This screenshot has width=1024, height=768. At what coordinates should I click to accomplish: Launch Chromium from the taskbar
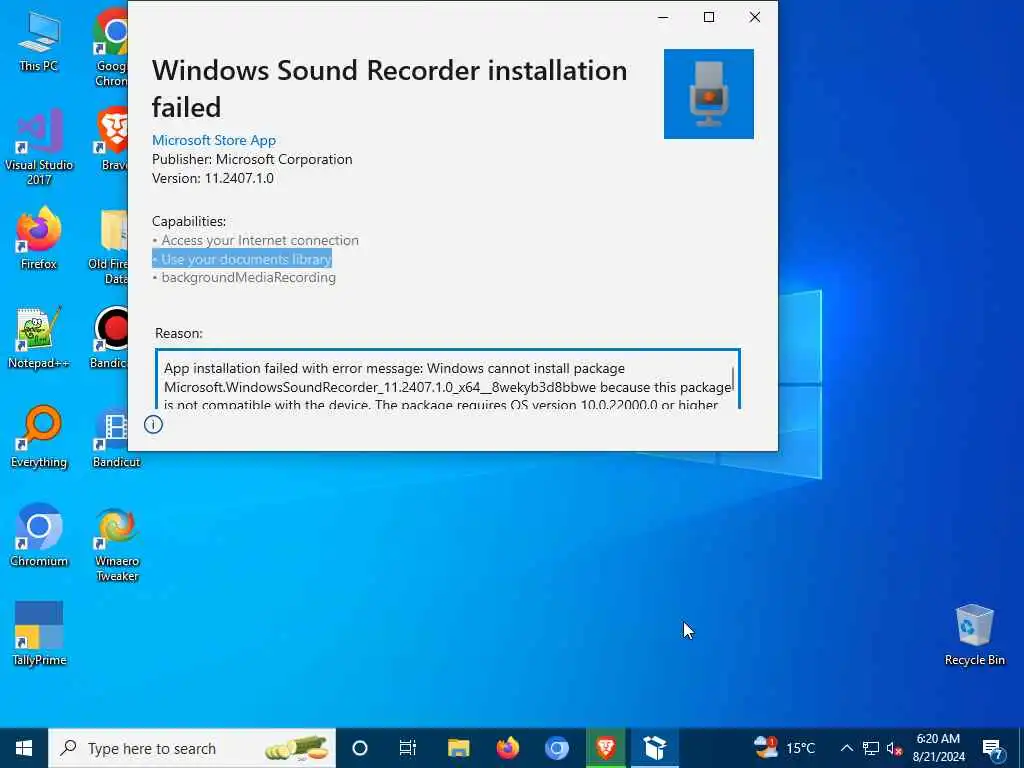[x=556, y=748]
